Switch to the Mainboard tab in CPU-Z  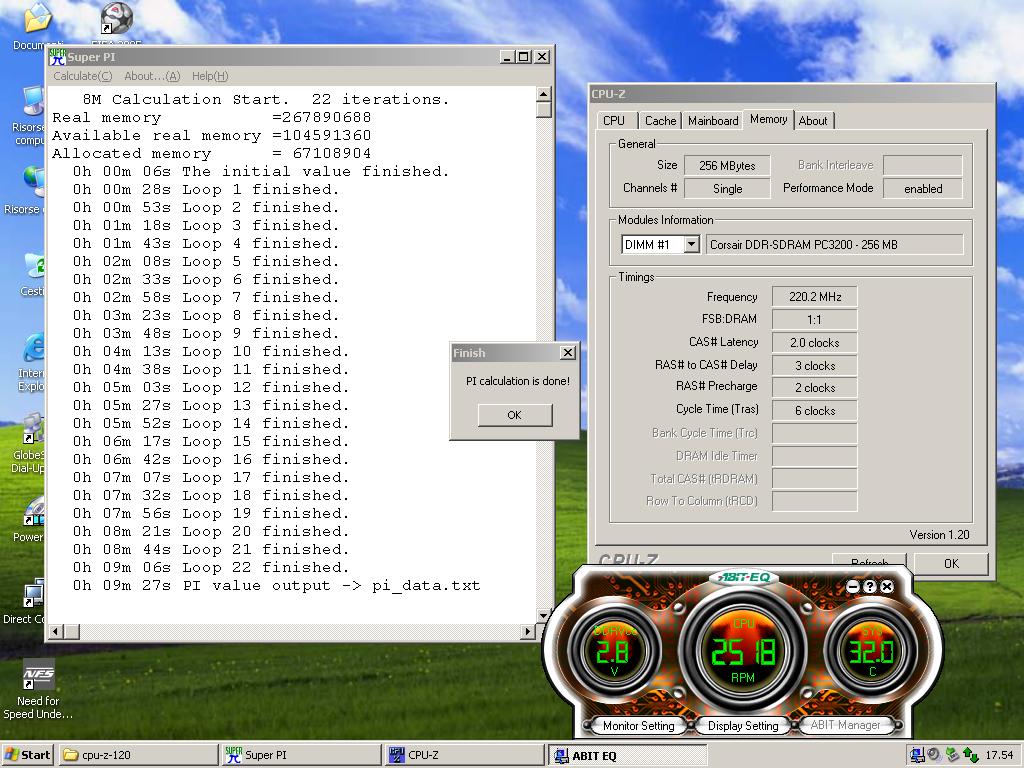[x=713, y=121]
